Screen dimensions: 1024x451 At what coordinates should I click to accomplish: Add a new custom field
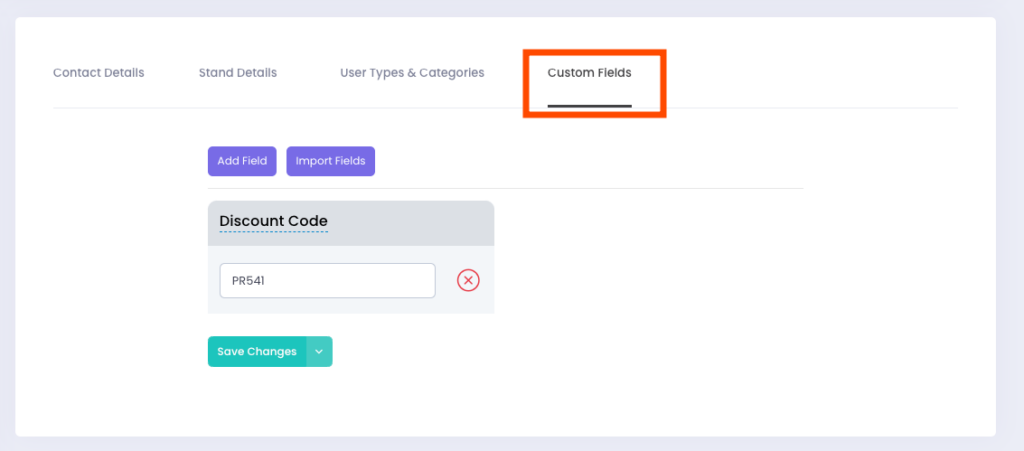coord(242,161)
